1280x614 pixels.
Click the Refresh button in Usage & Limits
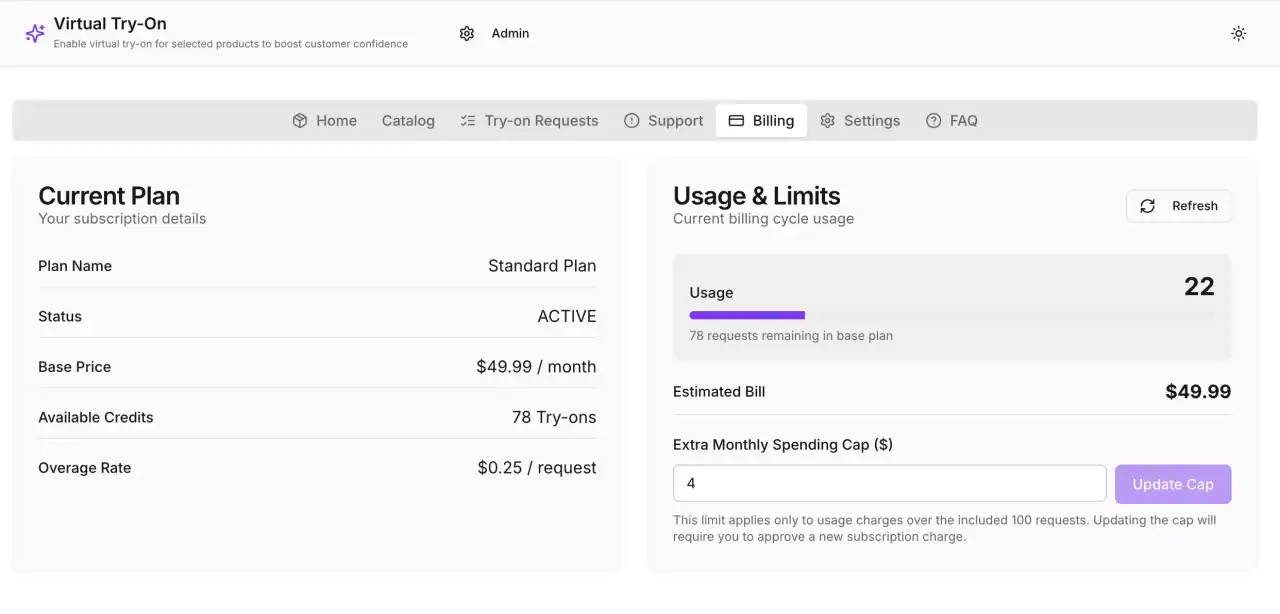[x=1179, y=206]
